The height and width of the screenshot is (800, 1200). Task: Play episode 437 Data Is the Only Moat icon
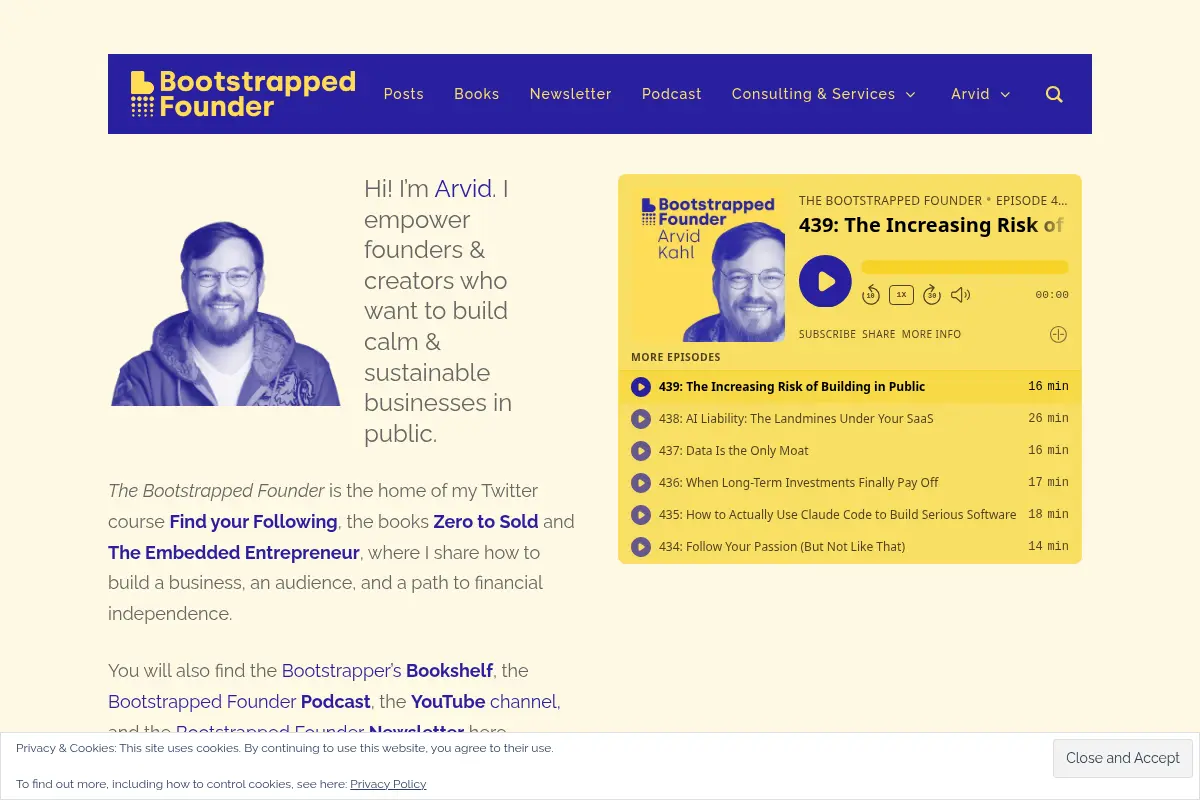(641, 451)
